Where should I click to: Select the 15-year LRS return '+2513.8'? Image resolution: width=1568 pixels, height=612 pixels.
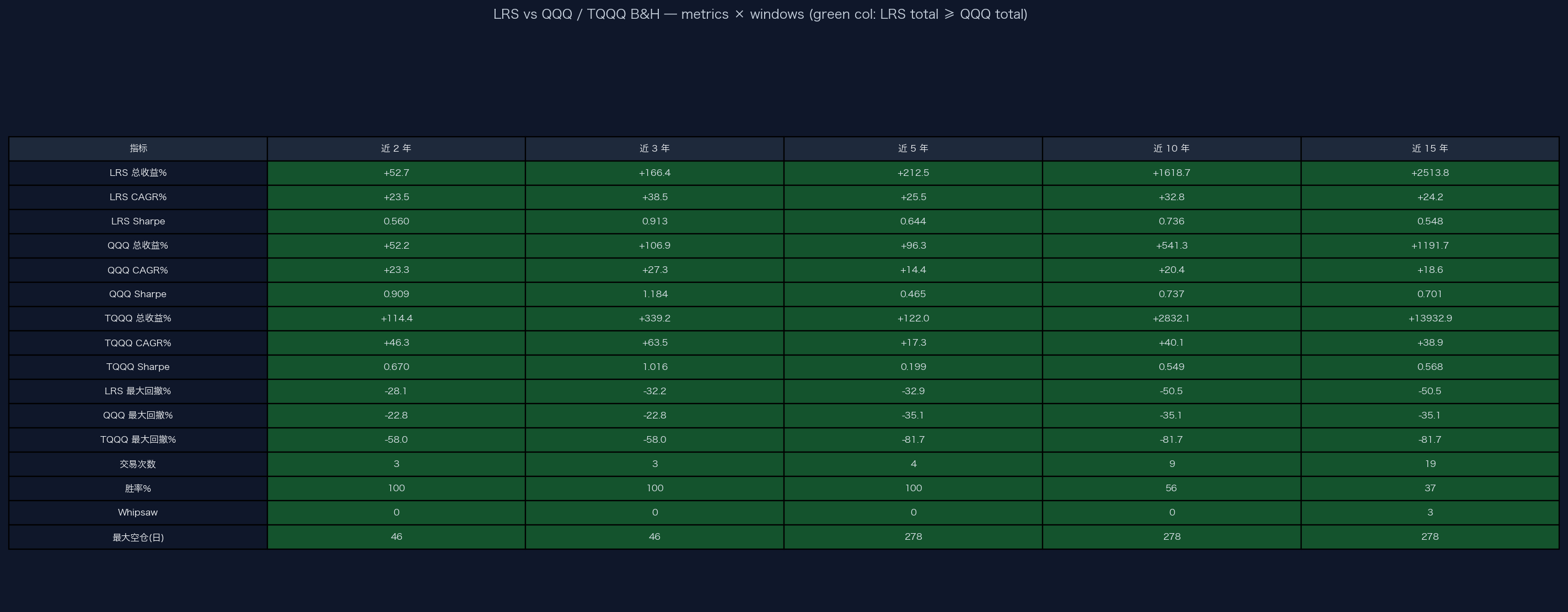point(1430,173)
